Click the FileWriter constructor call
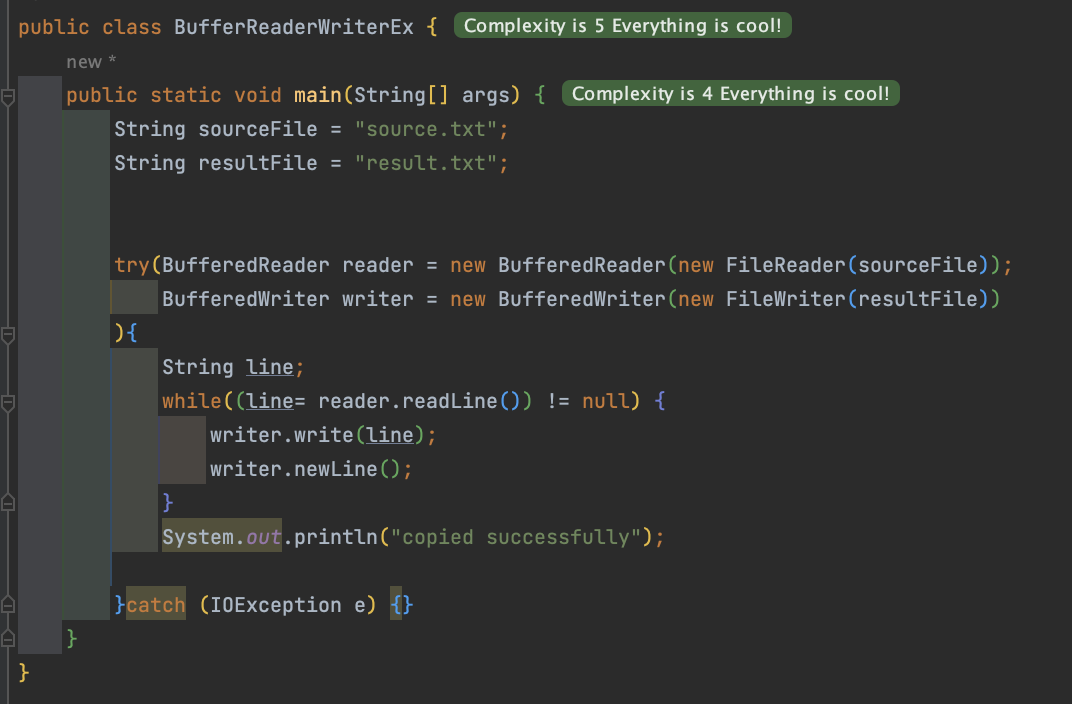Screen dimensions: 1072x704 786,299
